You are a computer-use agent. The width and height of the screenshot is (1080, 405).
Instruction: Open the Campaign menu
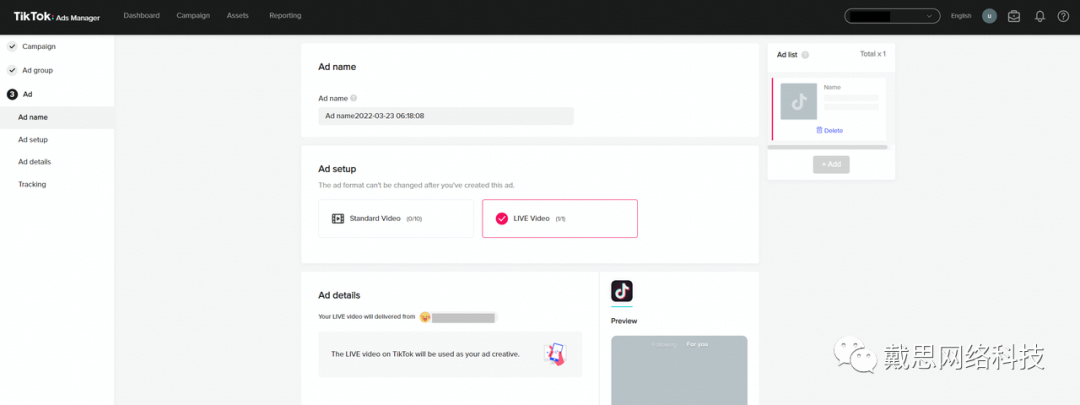[193, 15]
